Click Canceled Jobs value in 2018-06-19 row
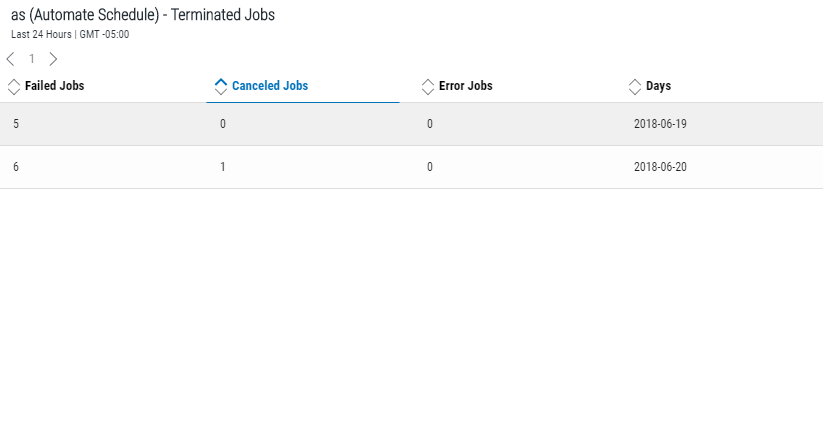This screenshot has height=434, width=823. point(223,124)
